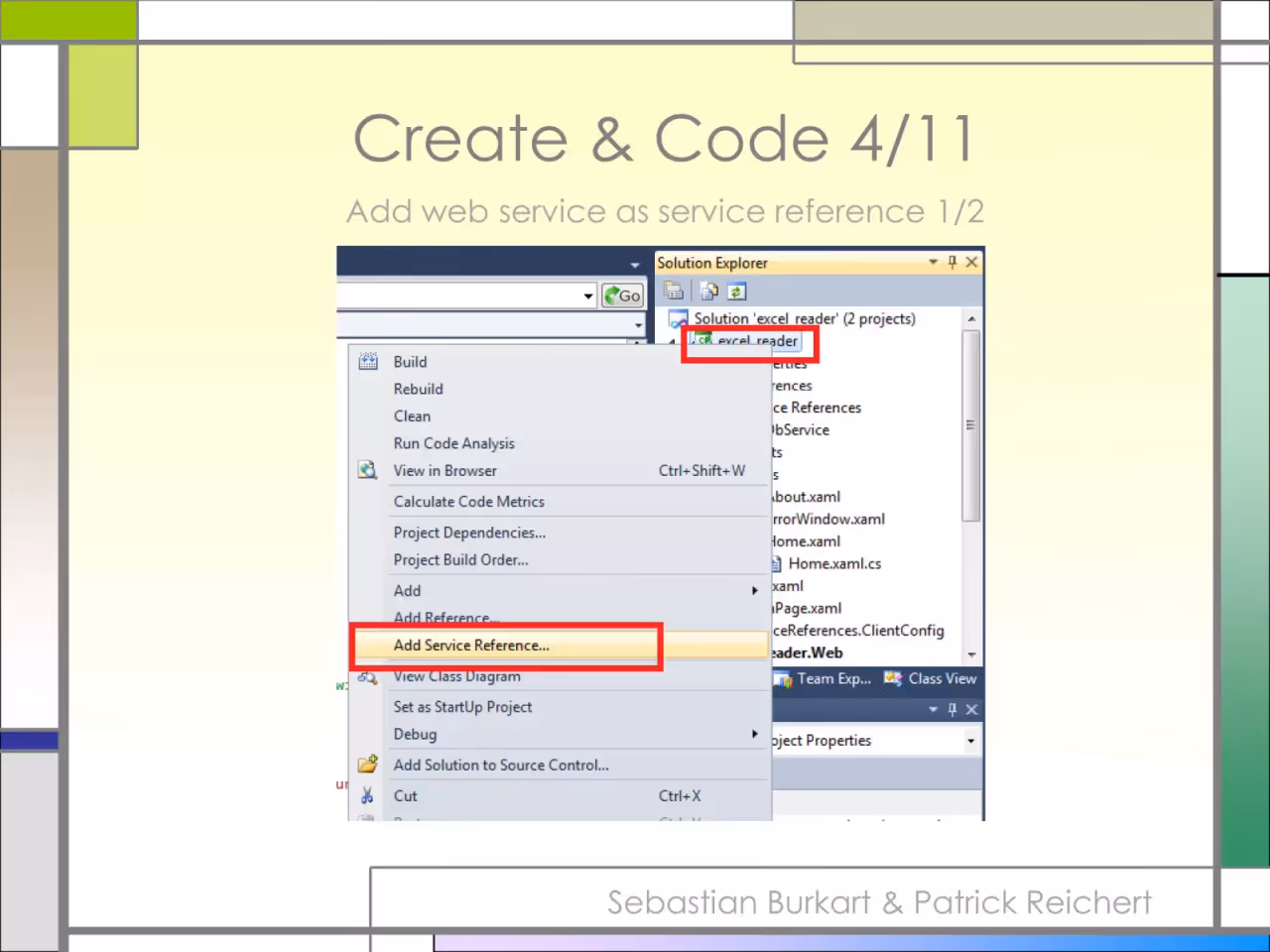The width and height of the screenshot is (1270, 952).
Task: Click the Solution Explorer vertical scrollbar thumb
Action: click(x=970, y=425)
